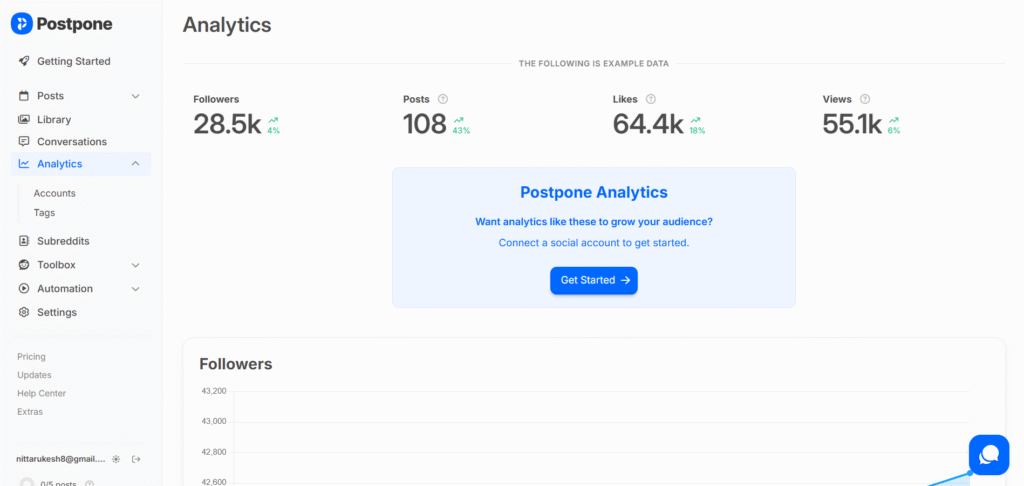Click help icon next to Posts stat
This screenshot has height=486, width=1024.
pos(443,99)
